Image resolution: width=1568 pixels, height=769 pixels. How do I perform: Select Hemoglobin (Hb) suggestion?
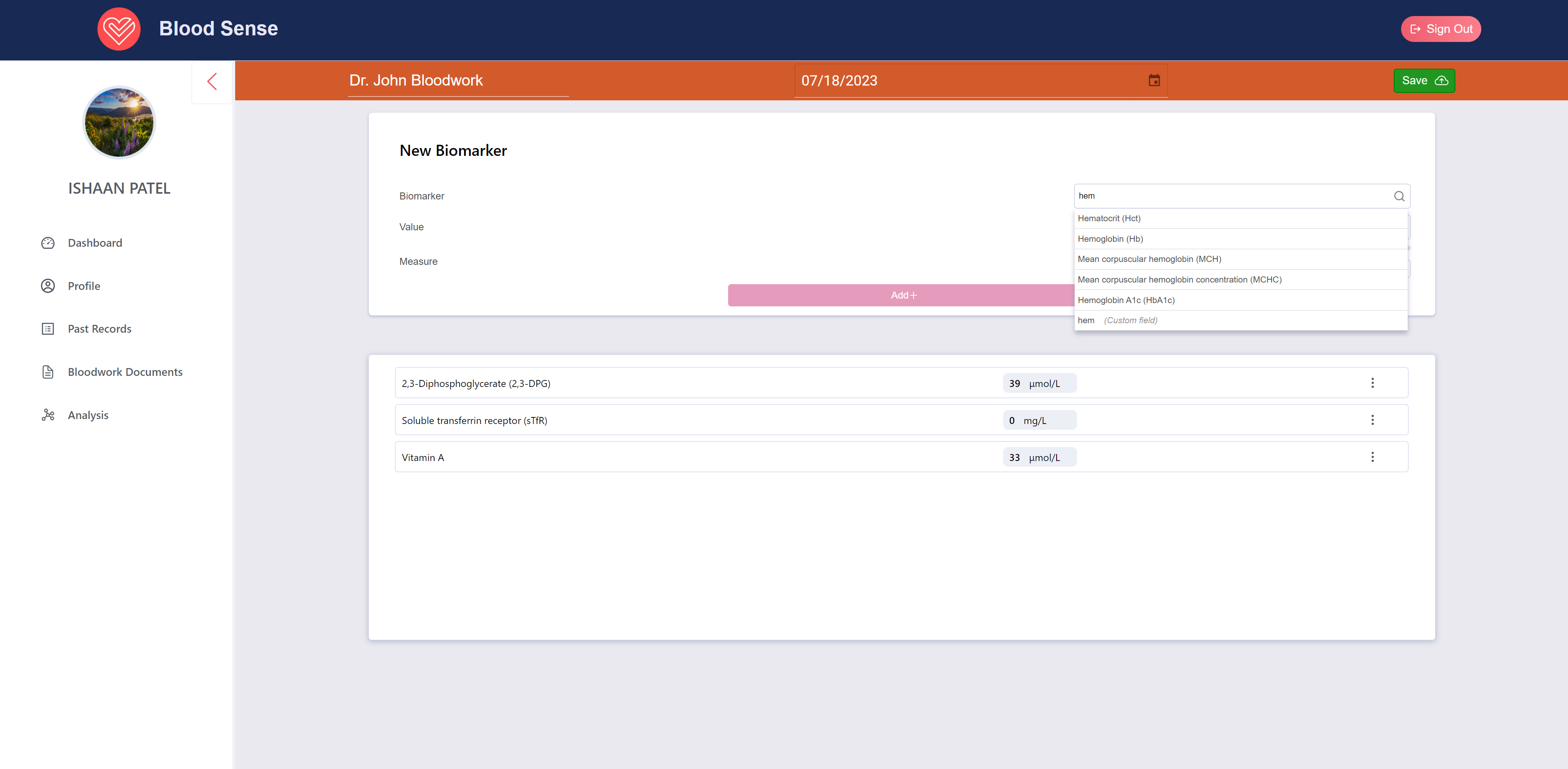point(1110,239)
